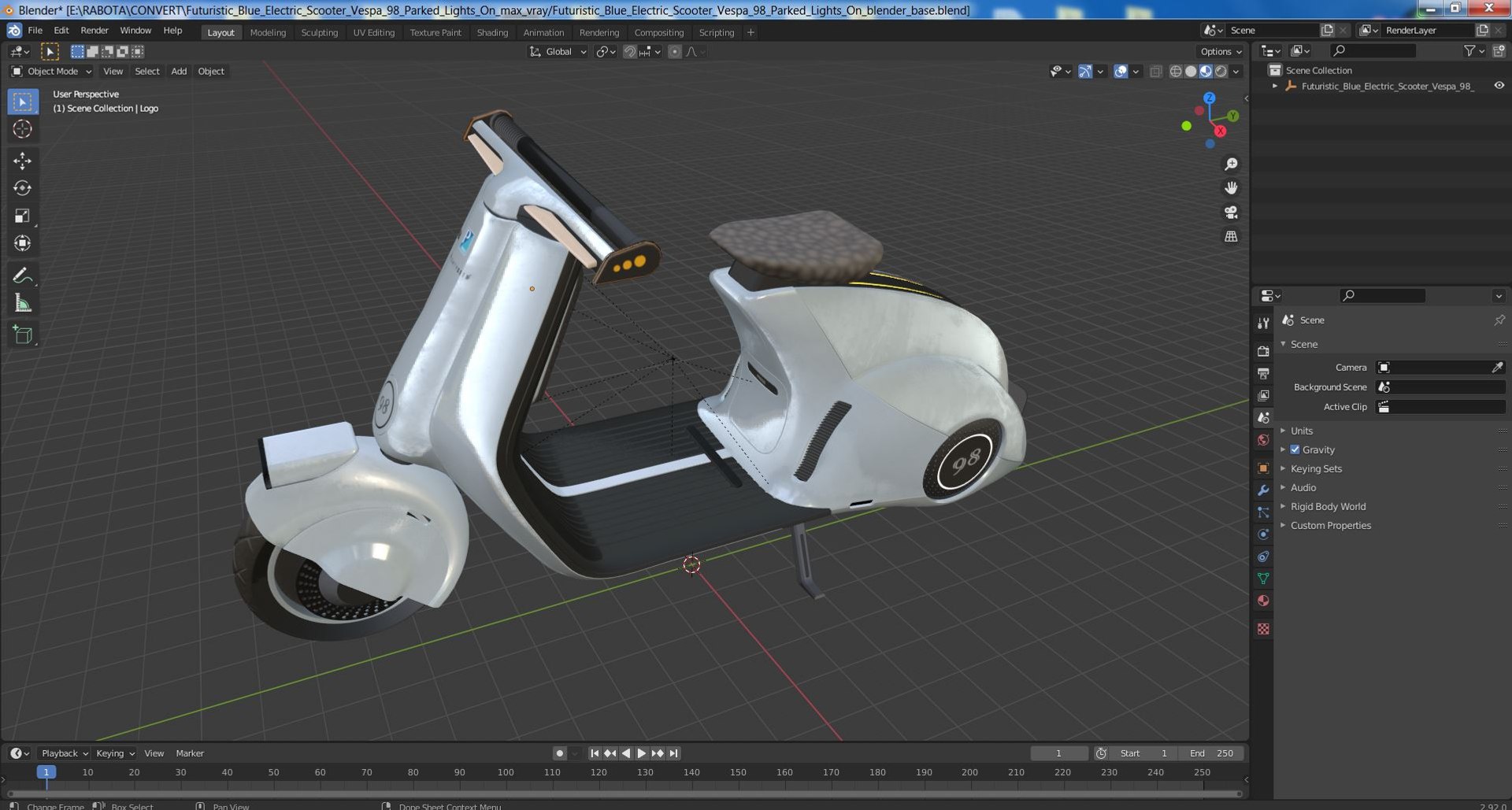This screenshot has height=810, width=1512.
Task: Open the Options dropdown in the viewport
Action: pyautogui.click(x=1221, y=52)
